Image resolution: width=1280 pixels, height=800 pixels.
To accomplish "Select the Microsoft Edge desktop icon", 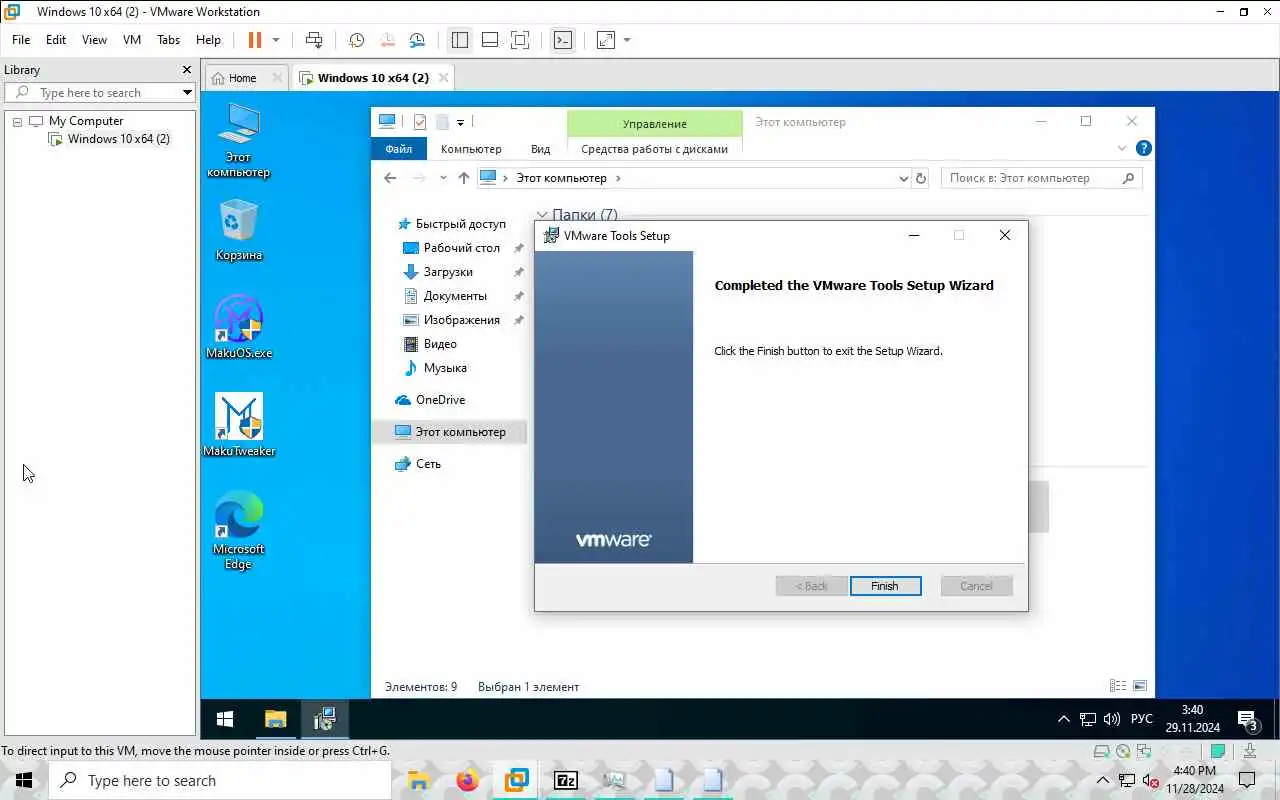I will (x=238, y=530).
